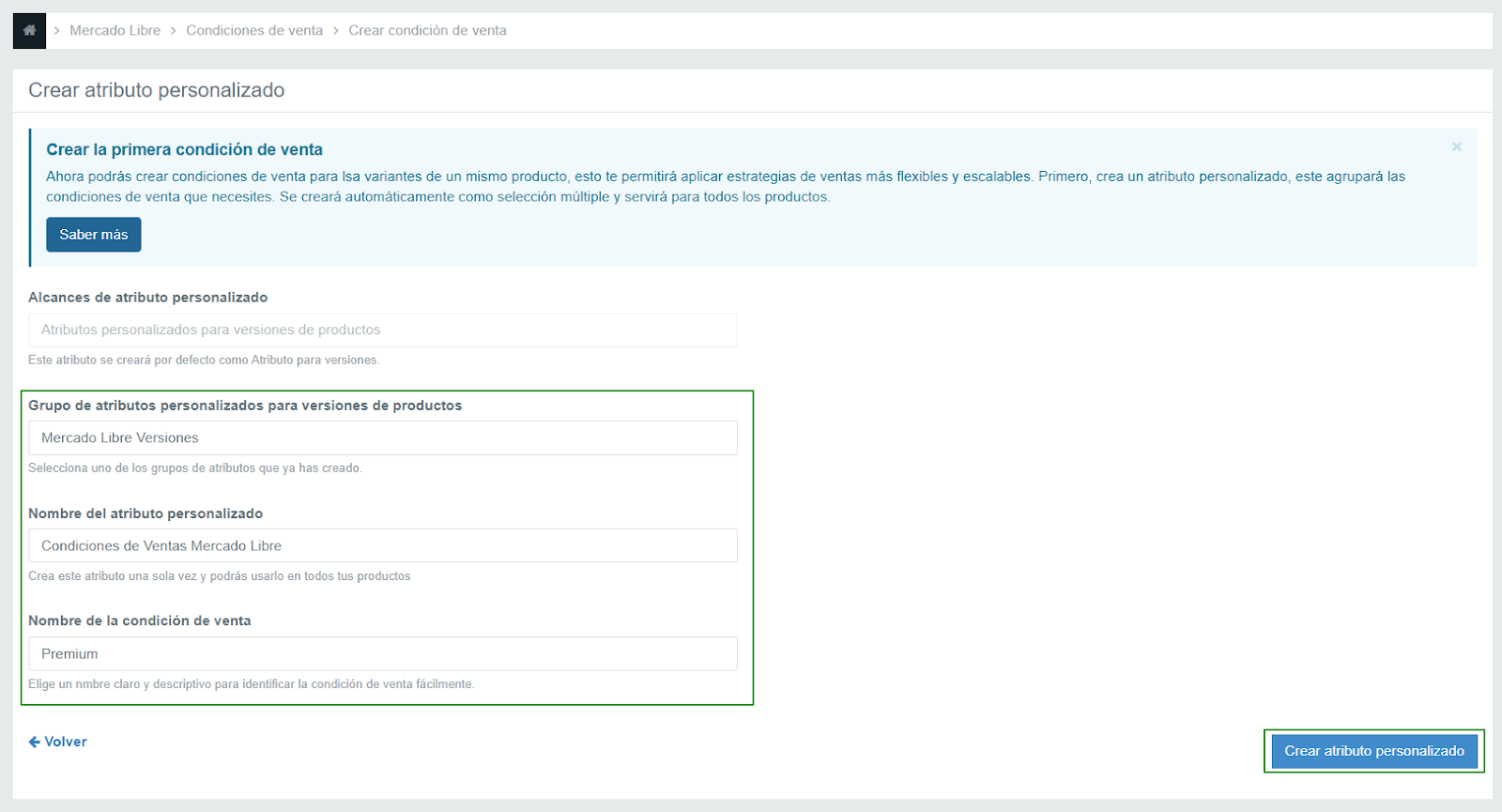Screen dimensions: 1502x812
Task: Open the Mercado Libre Versiones group dropdown
Action: [x=383, y=437]
